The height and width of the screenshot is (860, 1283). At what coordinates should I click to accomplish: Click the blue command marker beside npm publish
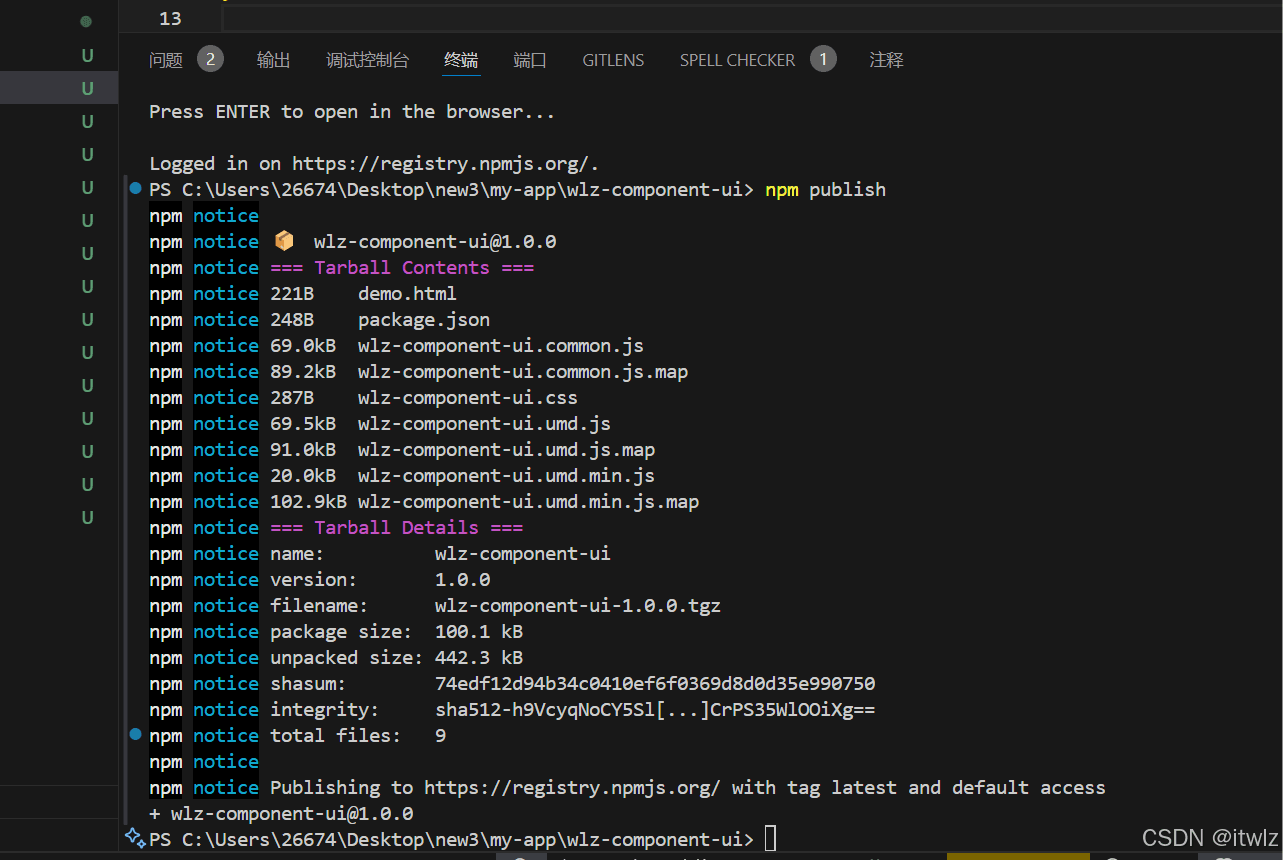136,188
